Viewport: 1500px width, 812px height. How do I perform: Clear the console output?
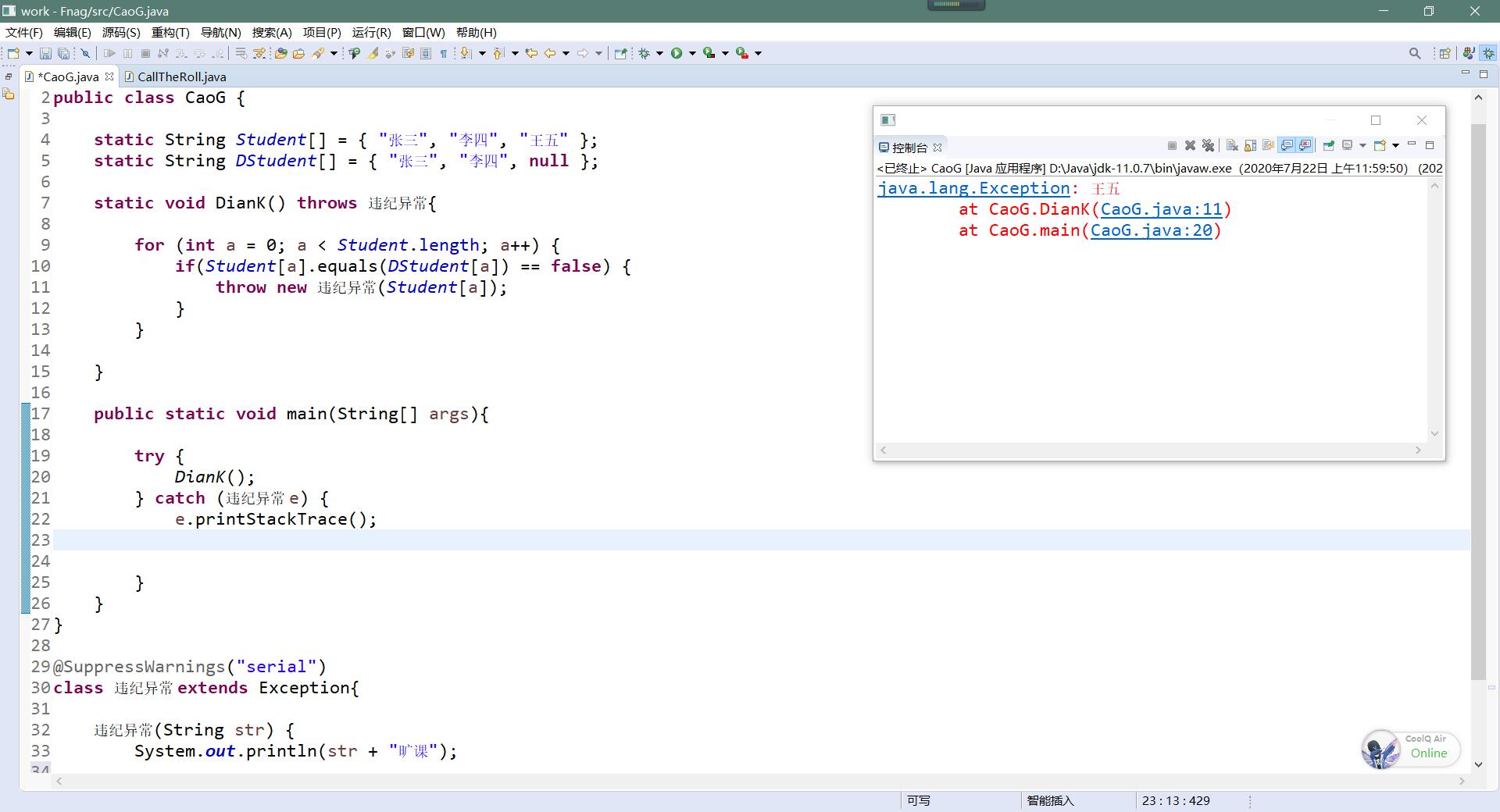click(x=1232, y=145)
